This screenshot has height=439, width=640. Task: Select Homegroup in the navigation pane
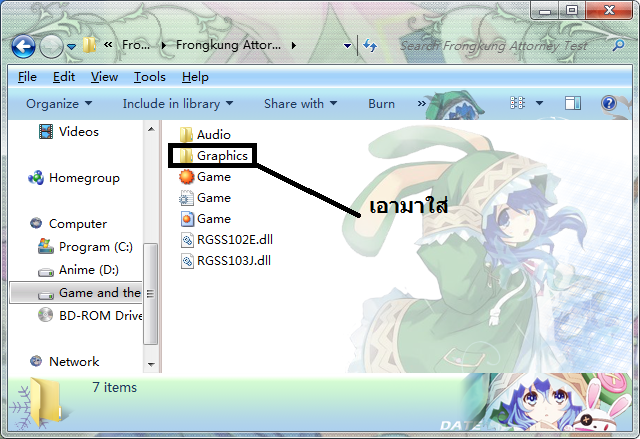click(84, 178)
